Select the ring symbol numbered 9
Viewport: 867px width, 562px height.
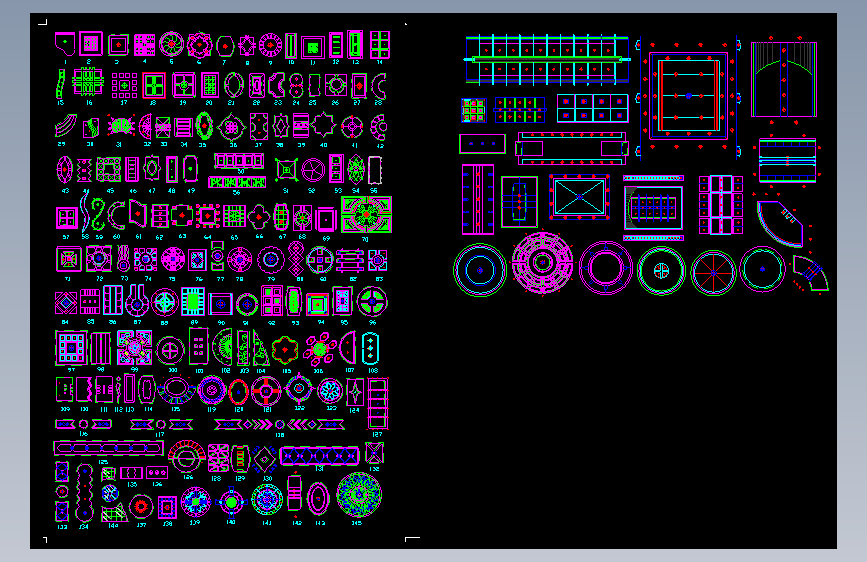click(270, 45)
